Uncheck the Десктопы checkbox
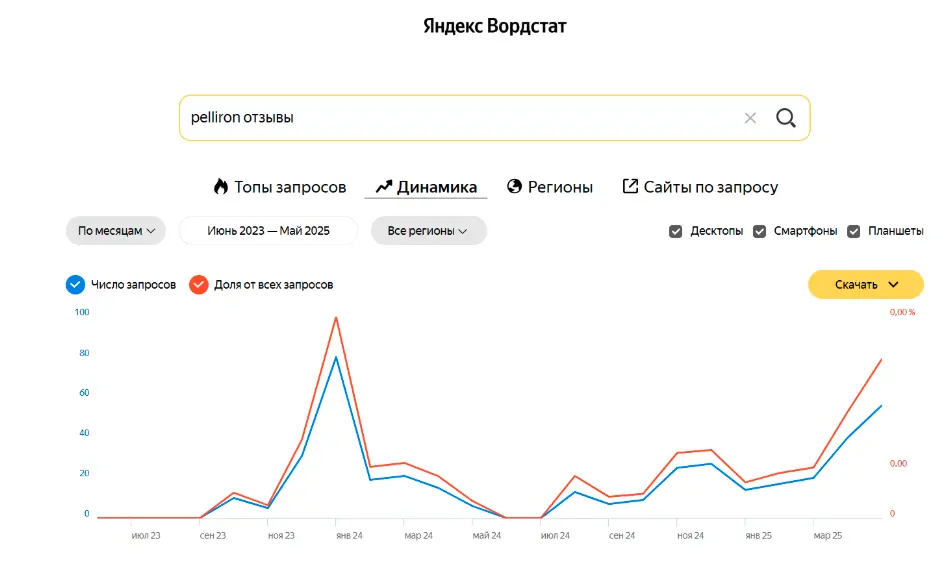This screenshot has height=572, width=948. (x=675, y=231)
